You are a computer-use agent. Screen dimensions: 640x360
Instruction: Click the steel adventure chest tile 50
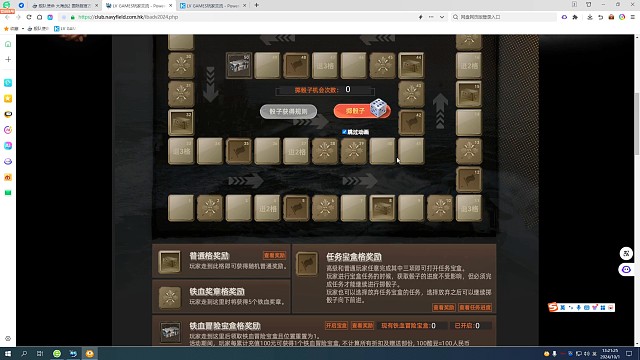pos(239,65)
